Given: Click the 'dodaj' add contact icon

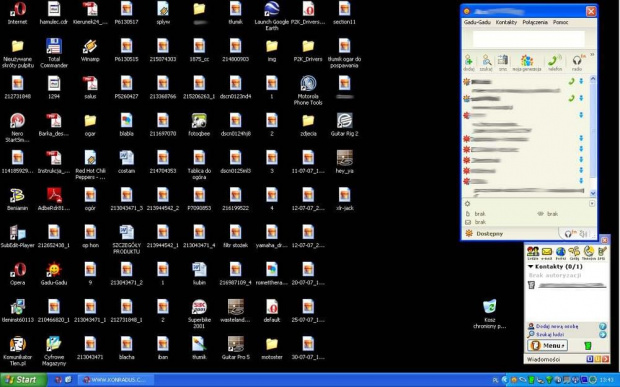Looking at the screenshot, I should (x=469, y=62).
